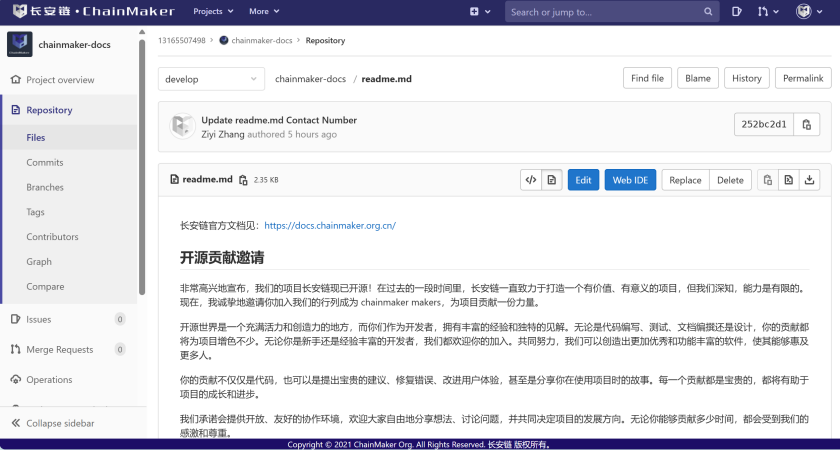Download the file icon
The width and height of the screenshot is (840, 450).
point(809,180)
